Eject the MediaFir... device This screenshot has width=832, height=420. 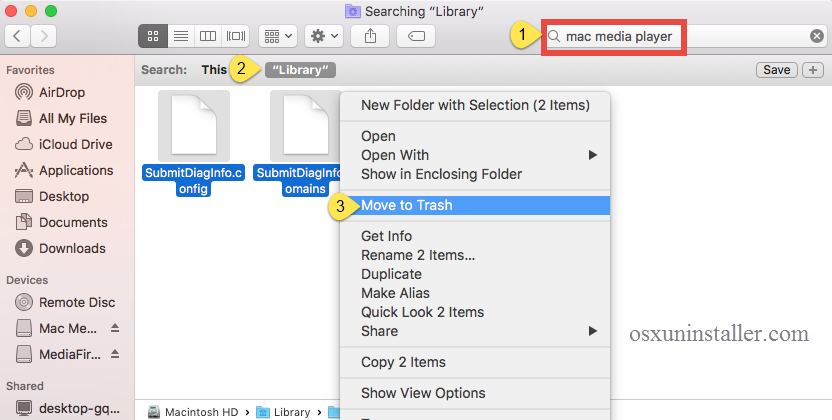114,354
